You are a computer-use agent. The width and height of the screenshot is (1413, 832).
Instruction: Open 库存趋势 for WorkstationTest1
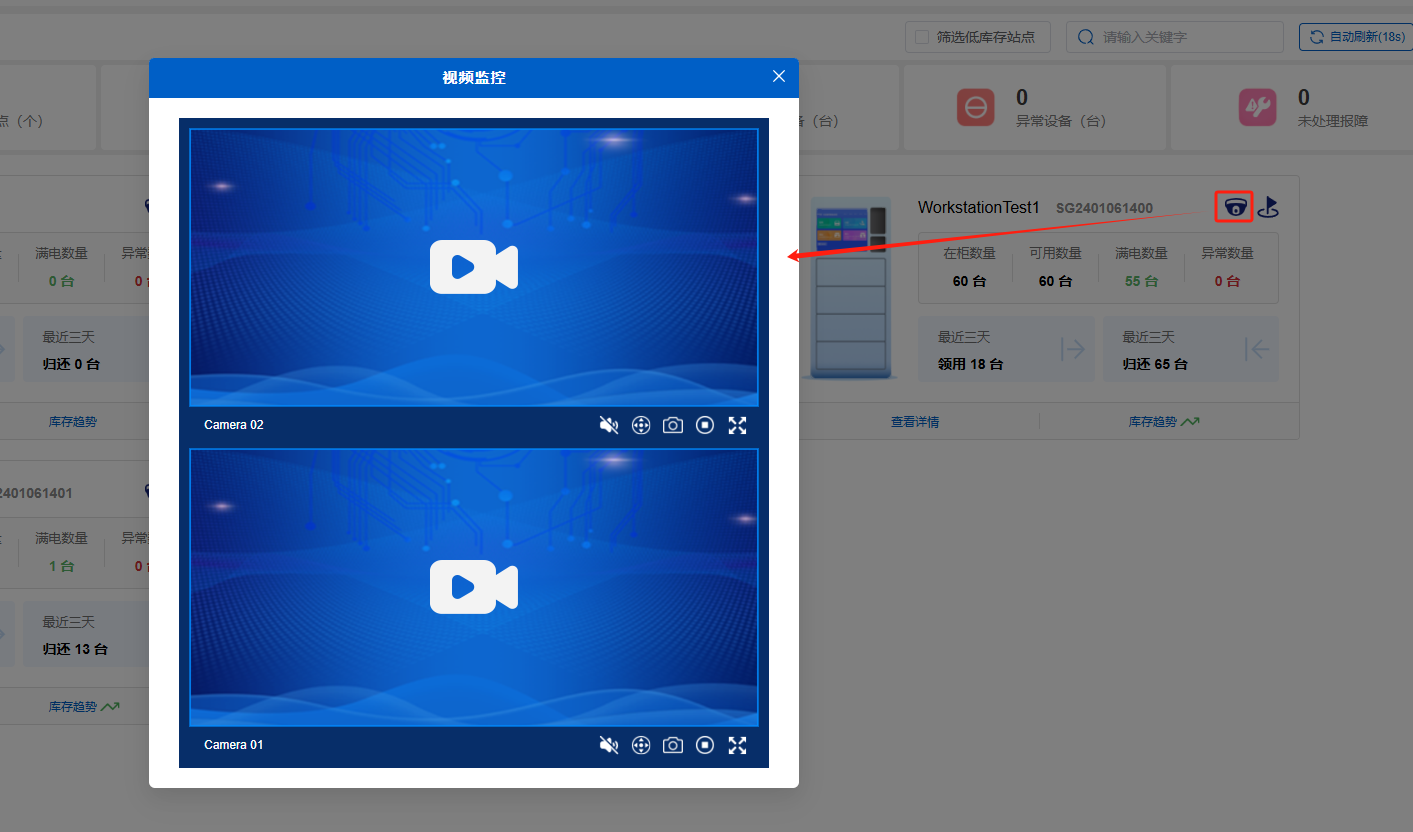[1163, 422]
